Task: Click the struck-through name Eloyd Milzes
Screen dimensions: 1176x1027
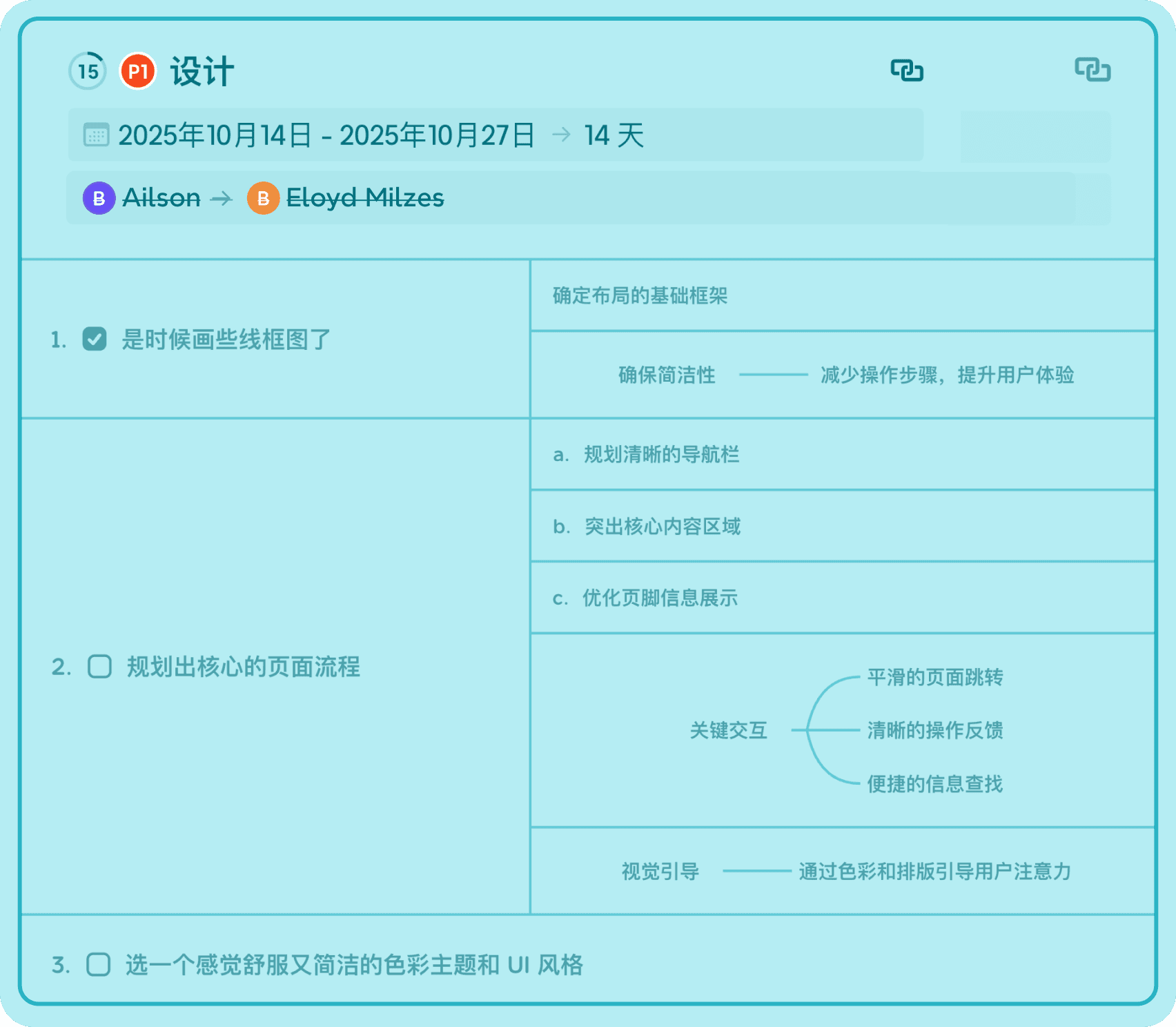Action: point(365,198)
